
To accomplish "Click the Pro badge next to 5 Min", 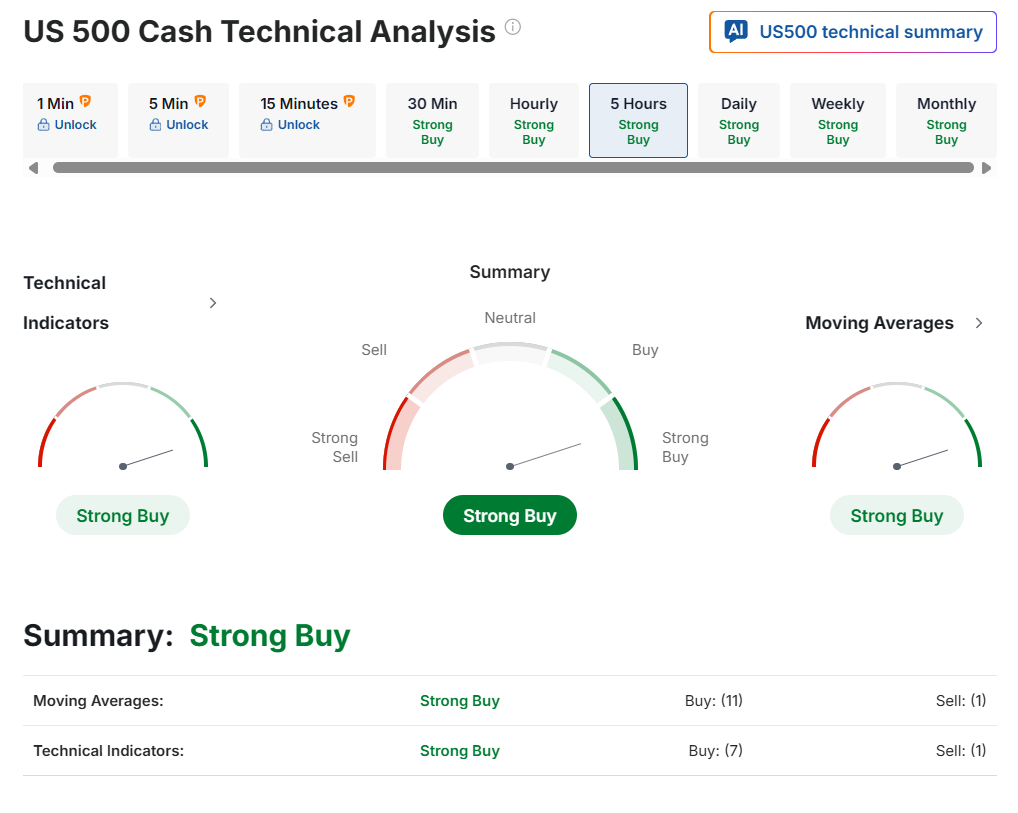I will 200,102.
